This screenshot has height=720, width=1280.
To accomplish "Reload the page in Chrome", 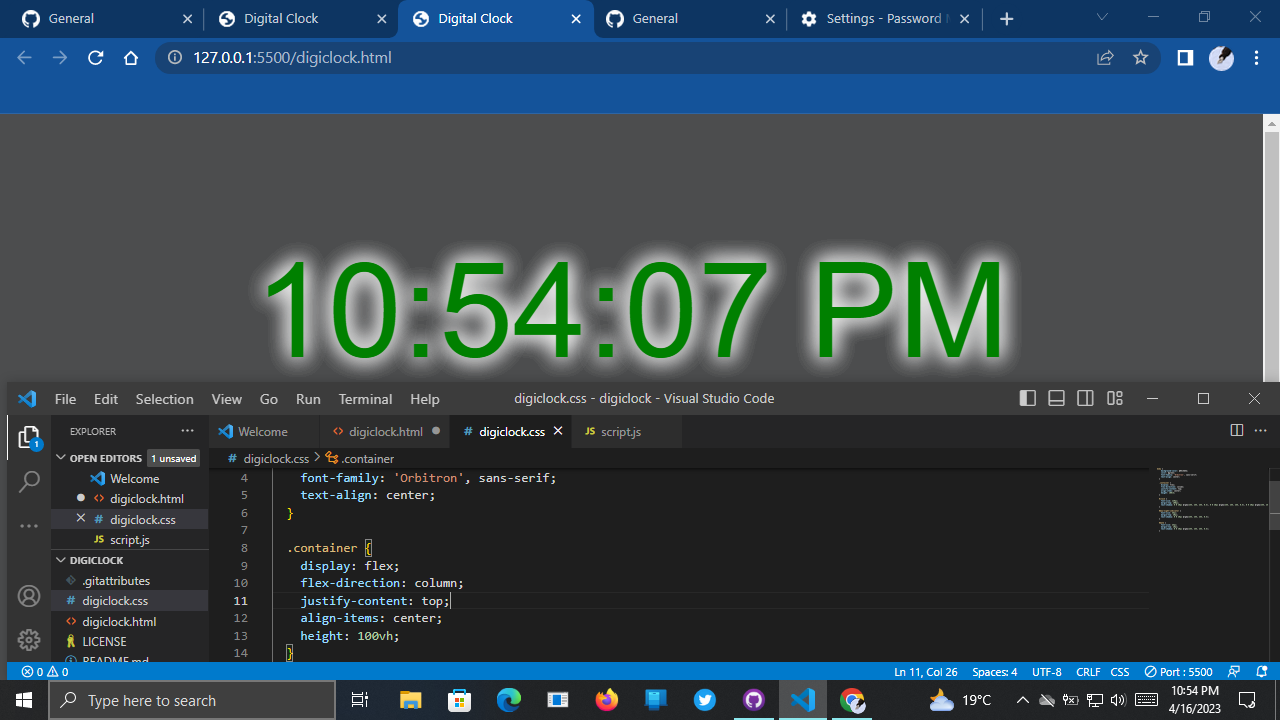I will 95,57.
